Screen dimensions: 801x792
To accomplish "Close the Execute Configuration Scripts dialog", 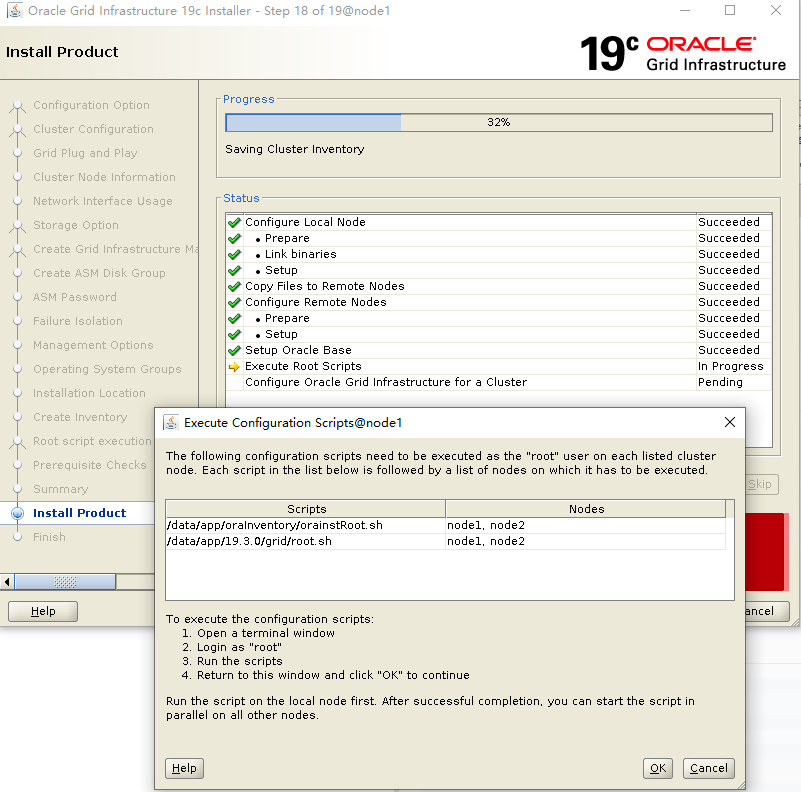I will 730,422.
